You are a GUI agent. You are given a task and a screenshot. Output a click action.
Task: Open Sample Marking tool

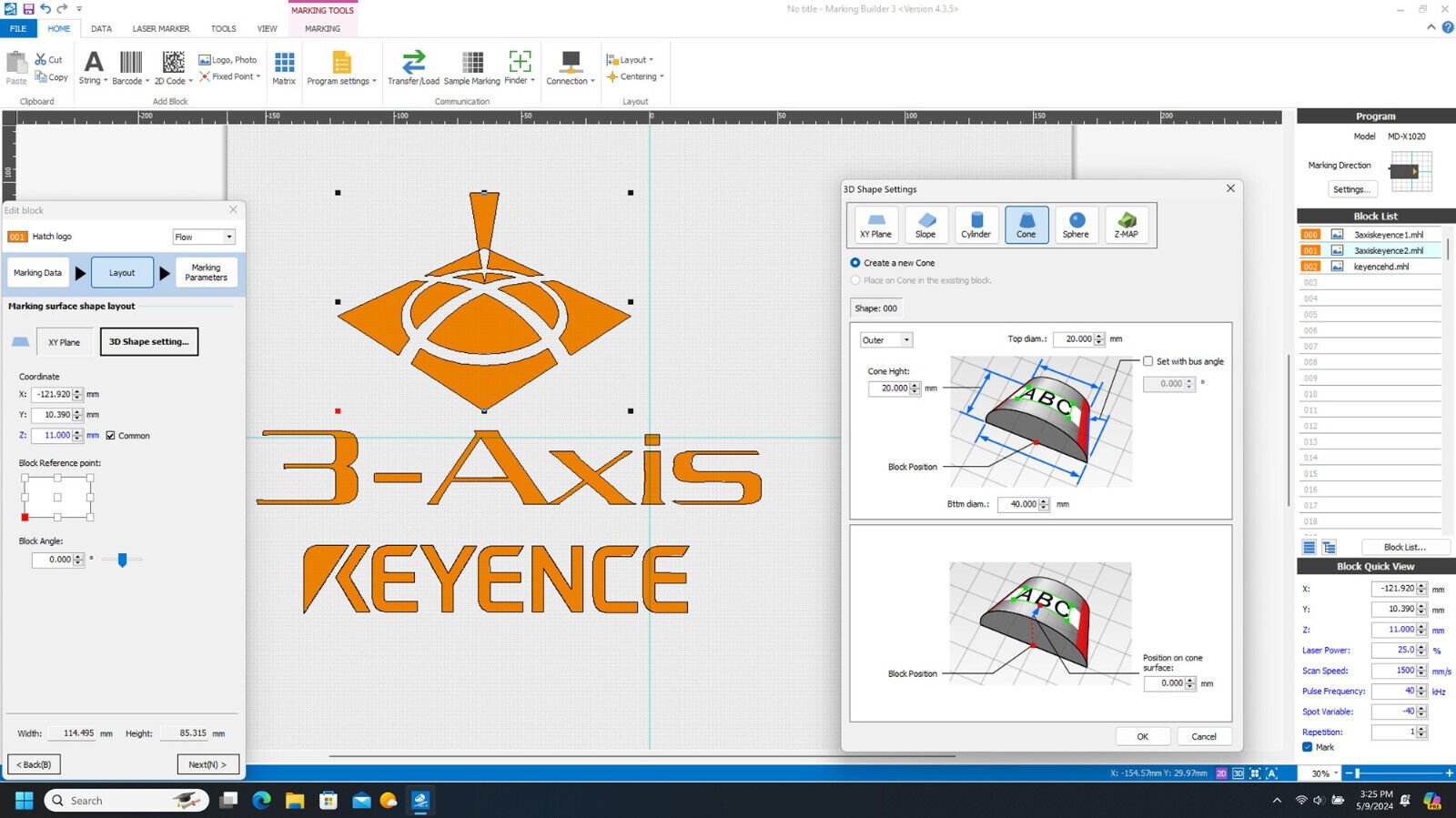471,67
